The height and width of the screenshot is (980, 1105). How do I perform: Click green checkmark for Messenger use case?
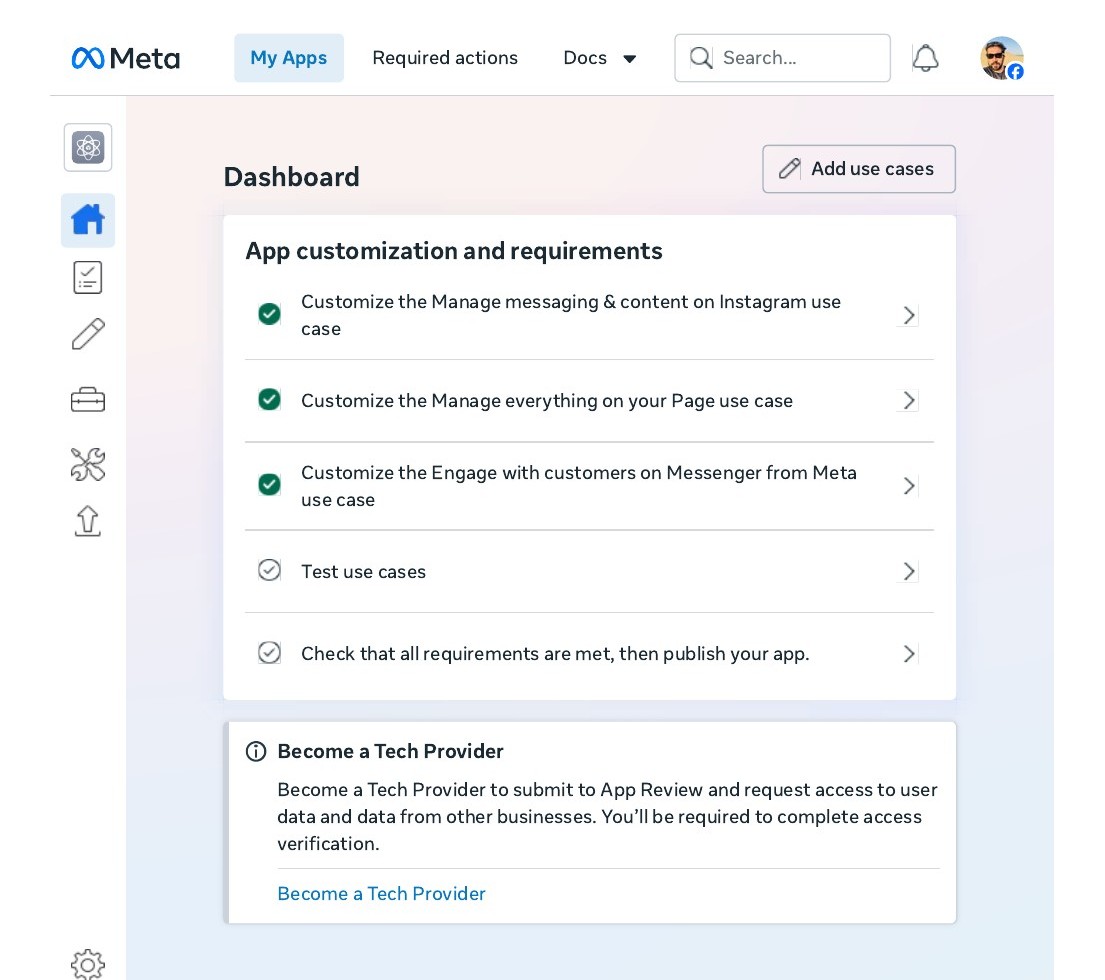(269, 485)
